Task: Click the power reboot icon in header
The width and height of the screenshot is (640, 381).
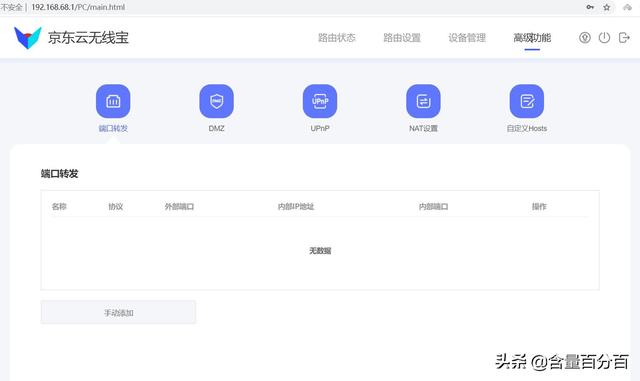Action: [x=604, y=38]
